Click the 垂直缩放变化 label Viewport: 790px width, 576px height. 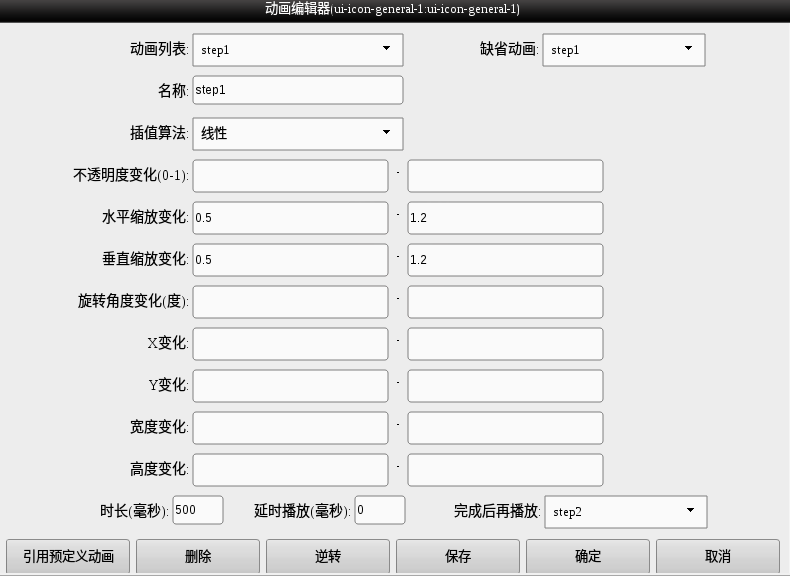[145, 259]
